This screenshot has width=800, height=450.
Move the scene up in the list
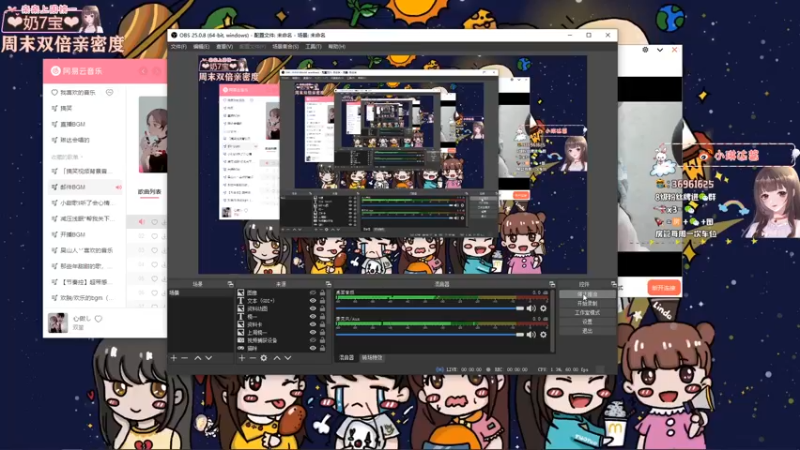click(197, 358)
